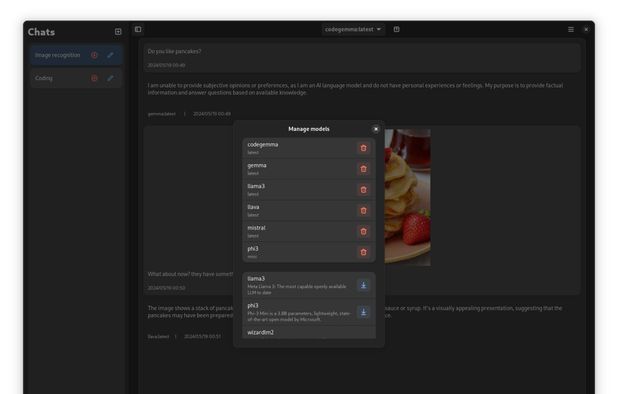The width and height of the screenshot is (618, 394).
Task: Select the Image recognition chat
Action: pos(76,55)
